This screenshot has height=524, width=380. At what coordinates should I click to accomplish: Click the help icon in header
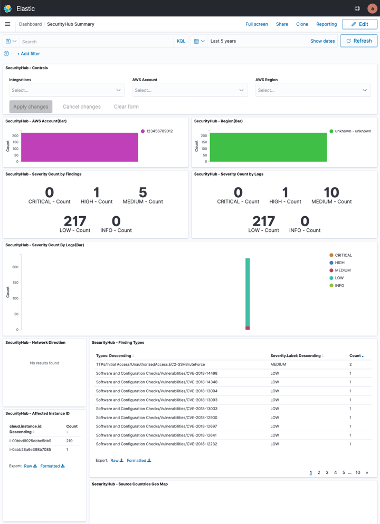[x=357, y=8]
